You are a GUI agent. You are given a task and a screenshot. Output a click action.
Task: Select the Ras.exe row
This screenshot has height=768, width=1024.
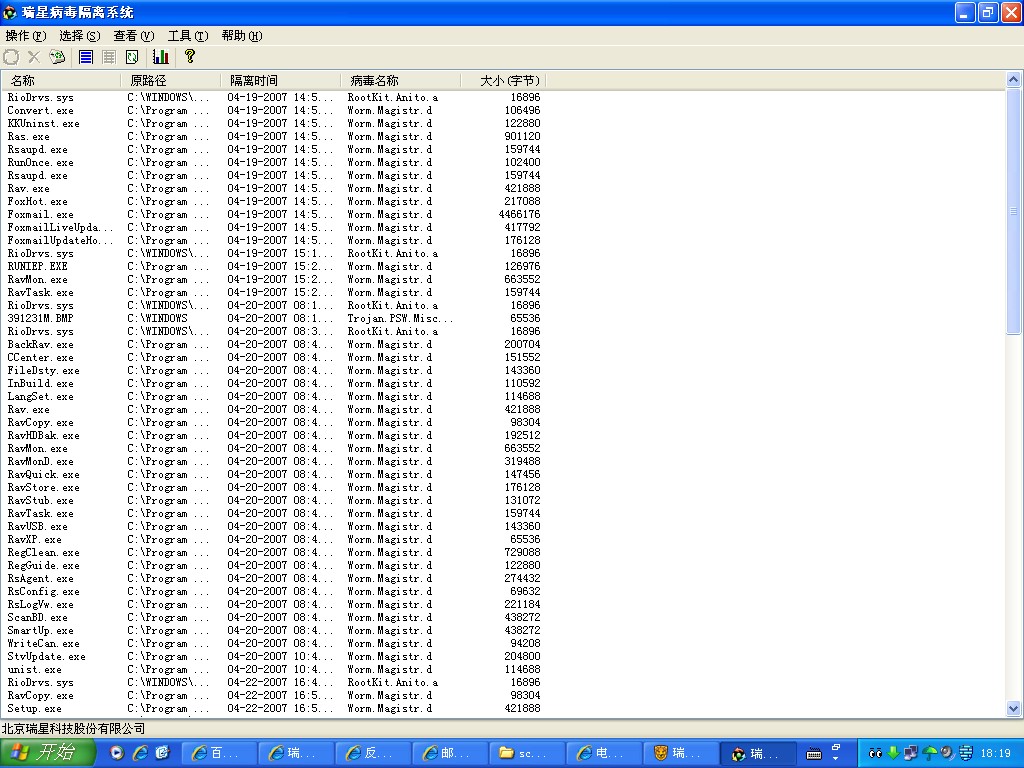pos(274,136)
